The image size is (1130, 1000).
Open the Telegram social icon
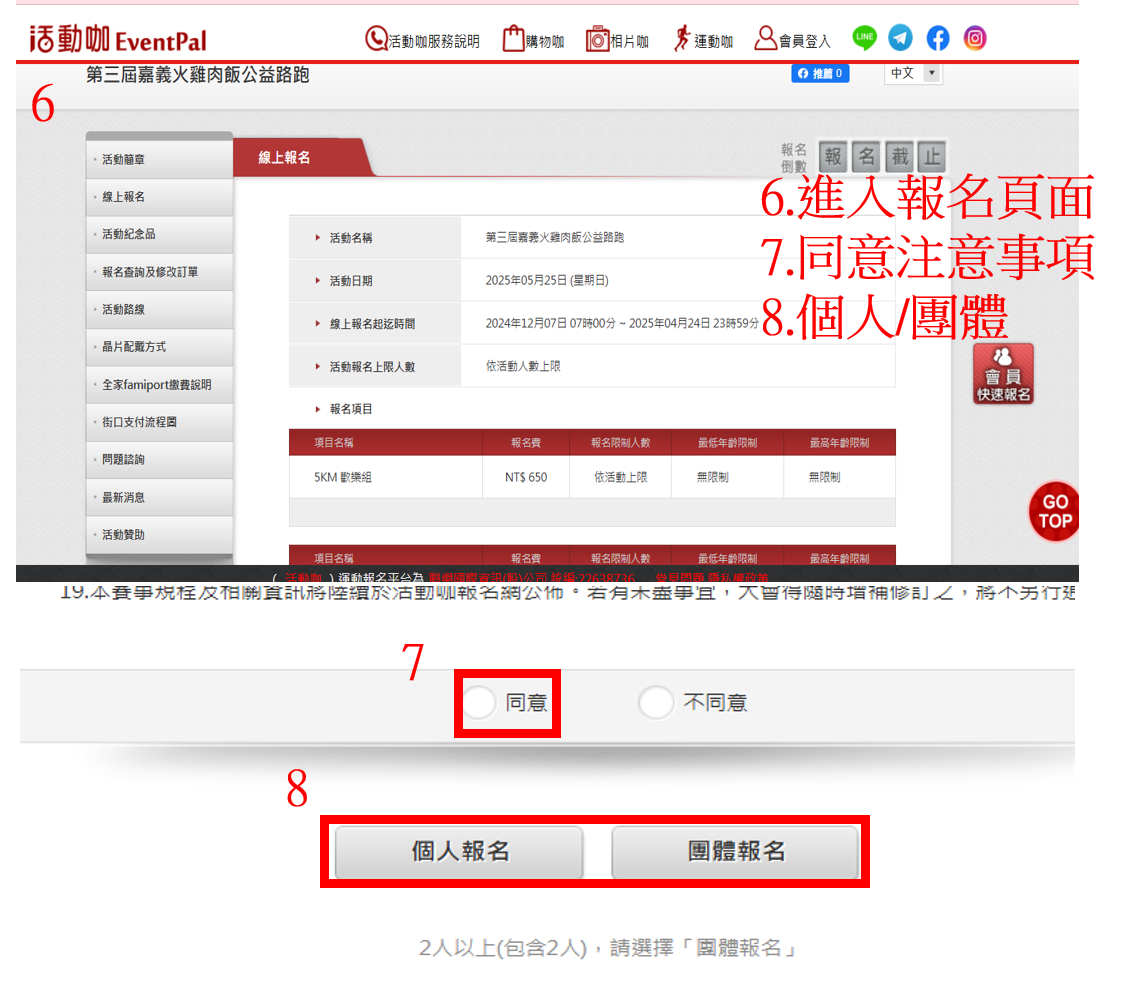tap(901, 39)
